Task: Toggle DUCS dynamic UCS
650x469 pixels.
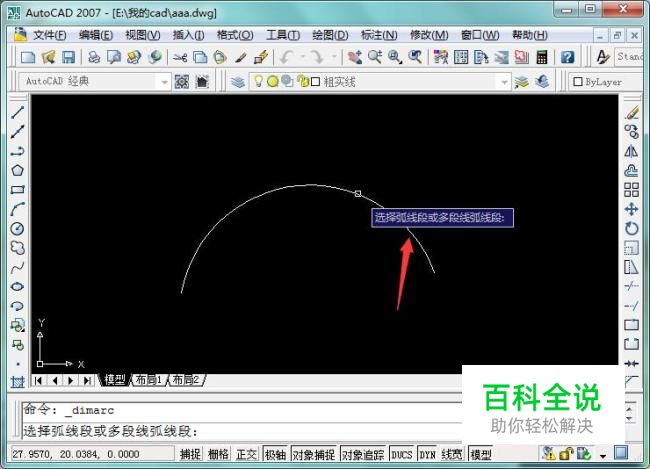Action: pos(402,454)
